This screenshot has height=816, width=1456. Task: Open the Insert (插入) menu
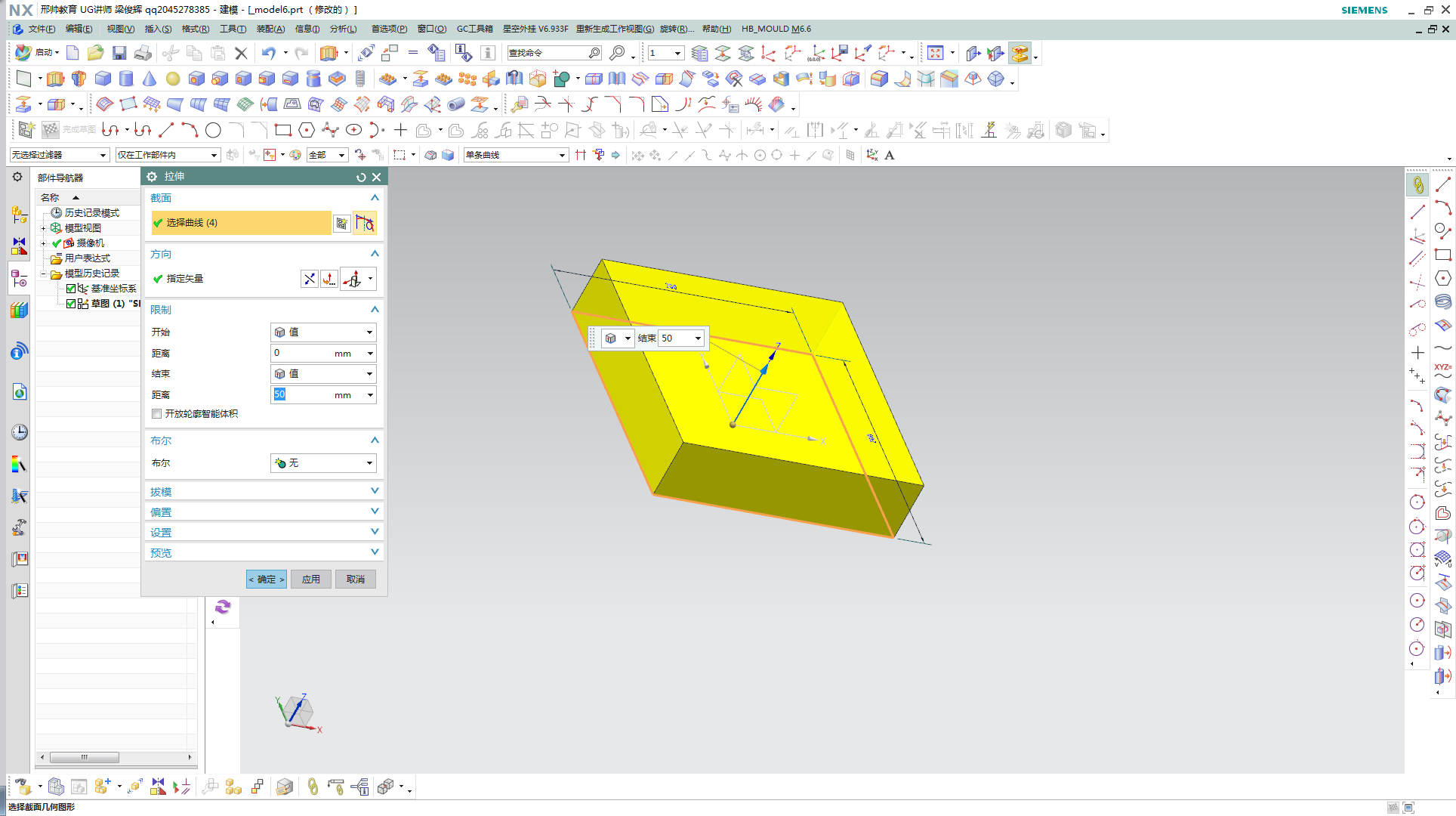[x=157, y=29]
